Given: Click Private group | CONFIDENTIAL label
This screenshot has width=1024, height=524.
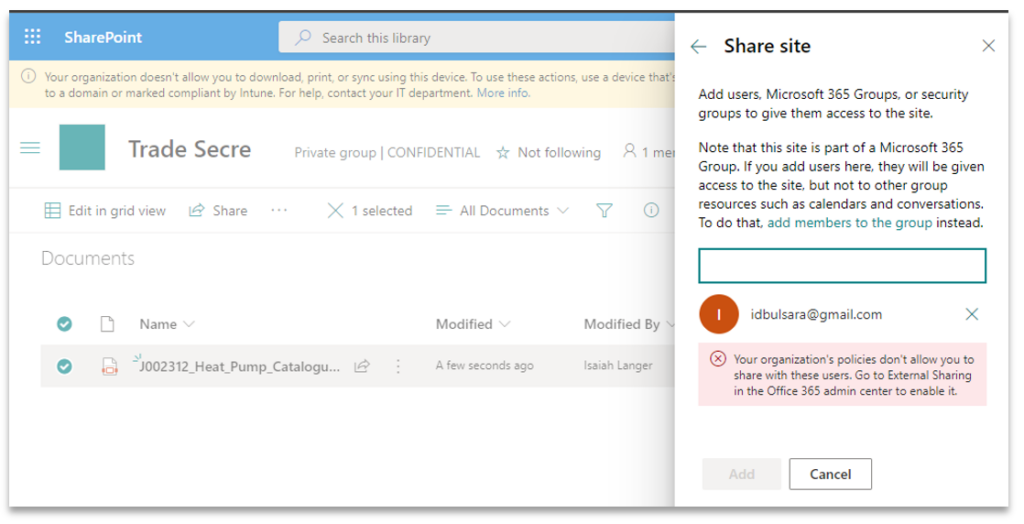Looking at the screenshot, I should pyautogui.click(x=387, y=153).
